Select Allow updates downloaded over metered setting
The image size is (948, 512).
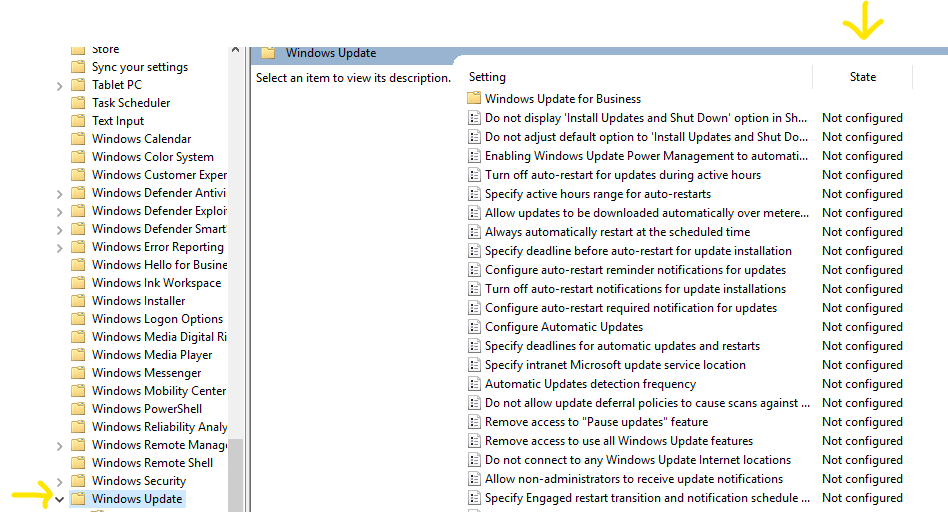[x=646, y=213]
